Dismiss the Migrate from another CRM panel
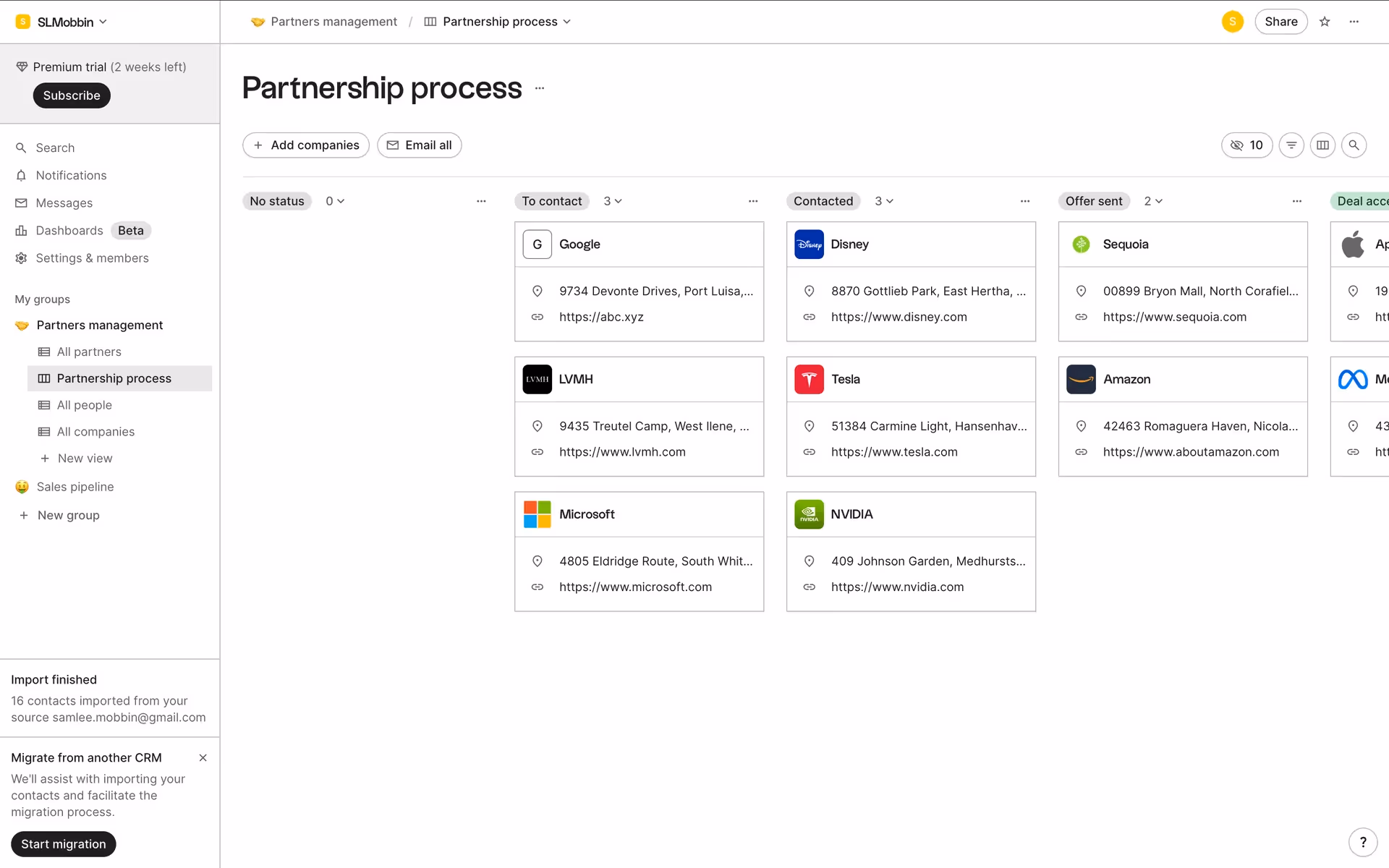 (x=203, y=758)
